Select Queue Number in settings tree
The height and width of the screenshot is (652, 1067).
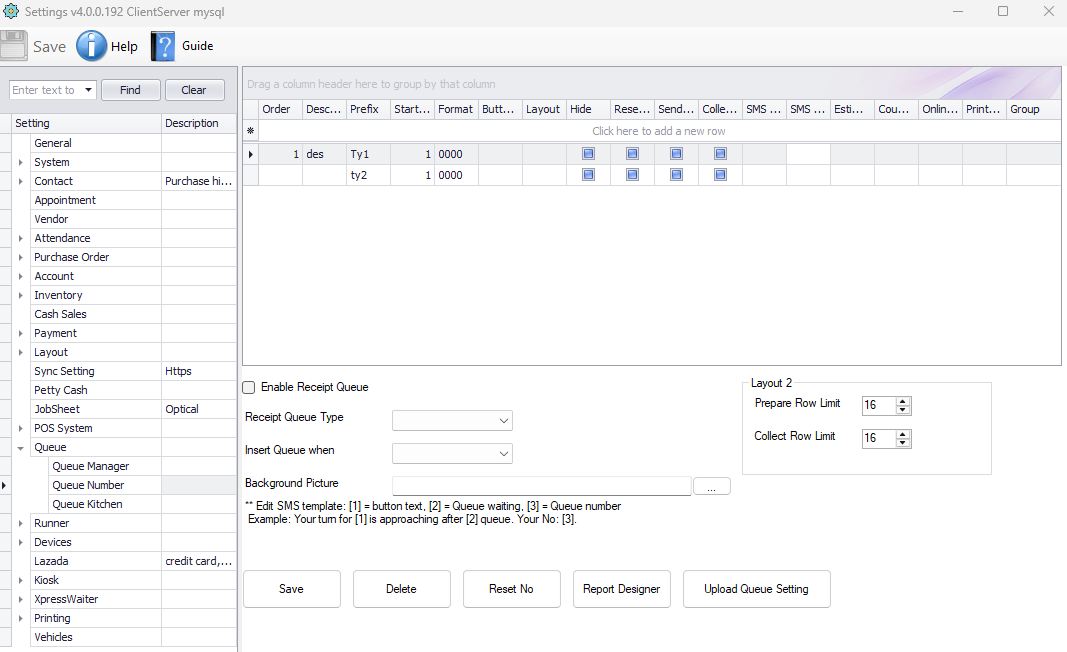tap(88, 485)
